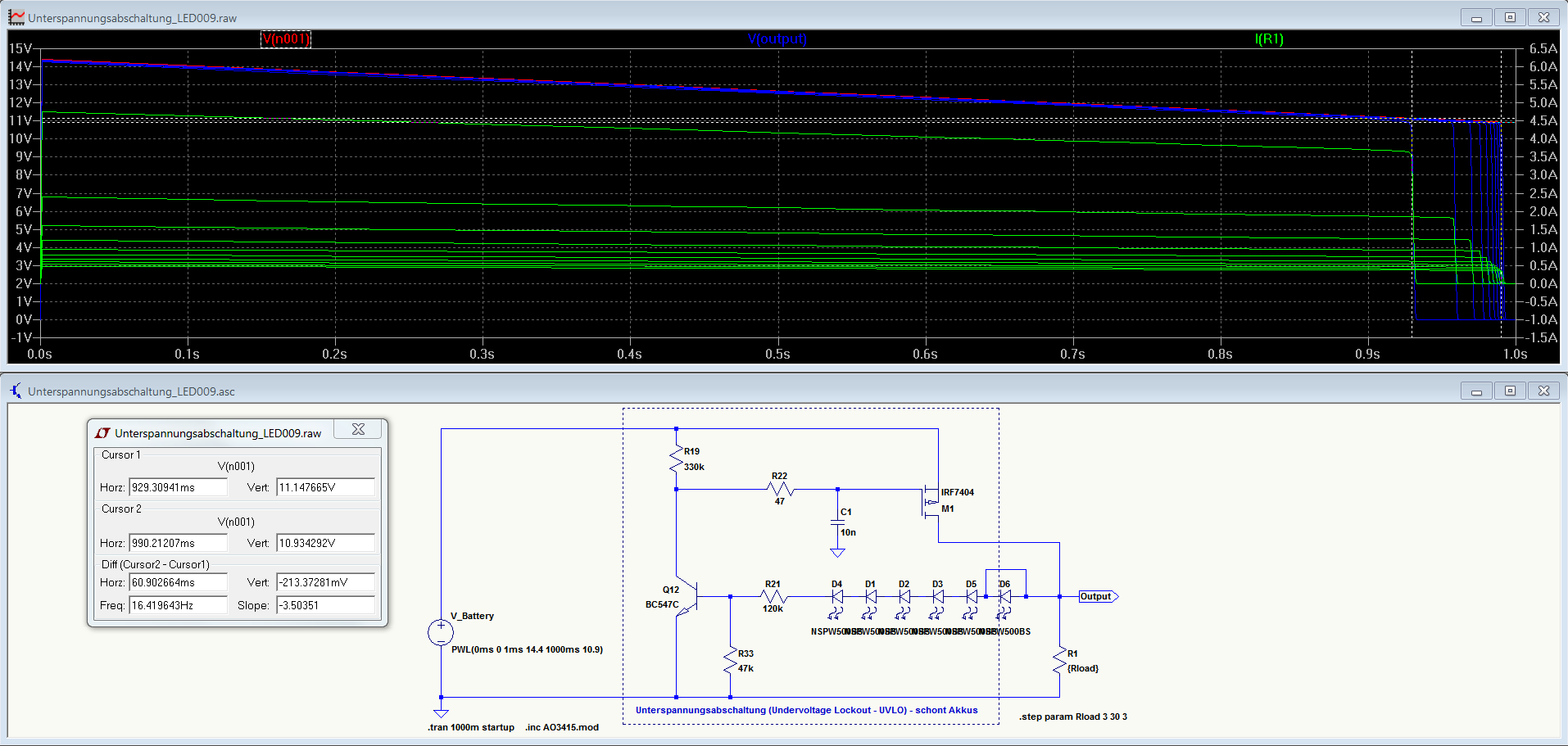The image size is (1568, 746).
Task: Click the BC547C transistor value text
Action: click(x=662, y=604)
